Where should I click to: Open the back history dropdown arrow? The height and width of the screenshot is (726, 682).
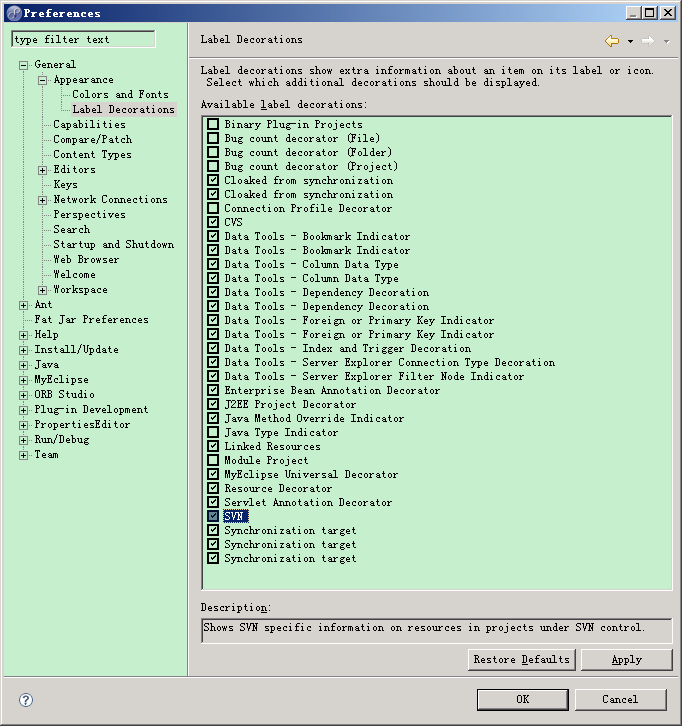pyautogui.click(x=630, y=41)
